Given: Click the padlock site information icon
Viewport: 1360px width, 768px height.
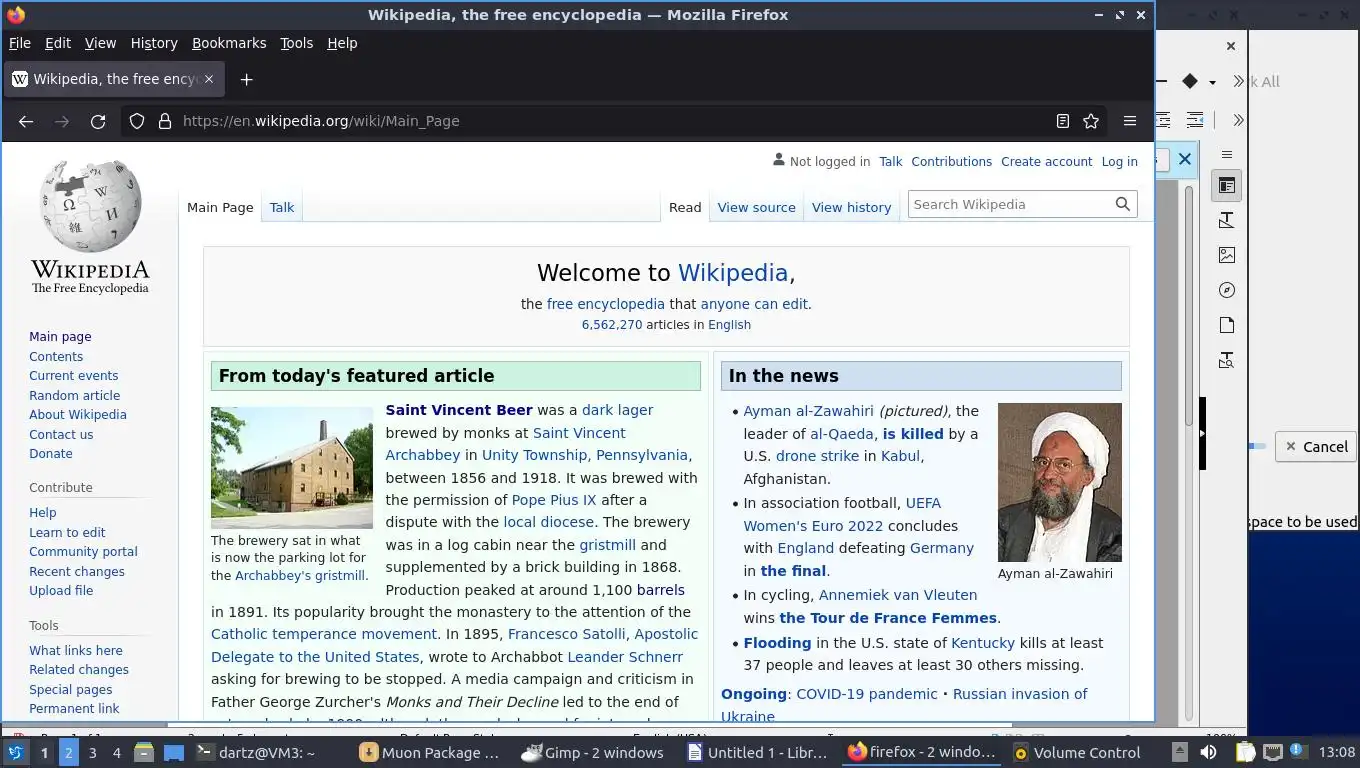Looking at the screenshot, I should [x=165, y=121].
